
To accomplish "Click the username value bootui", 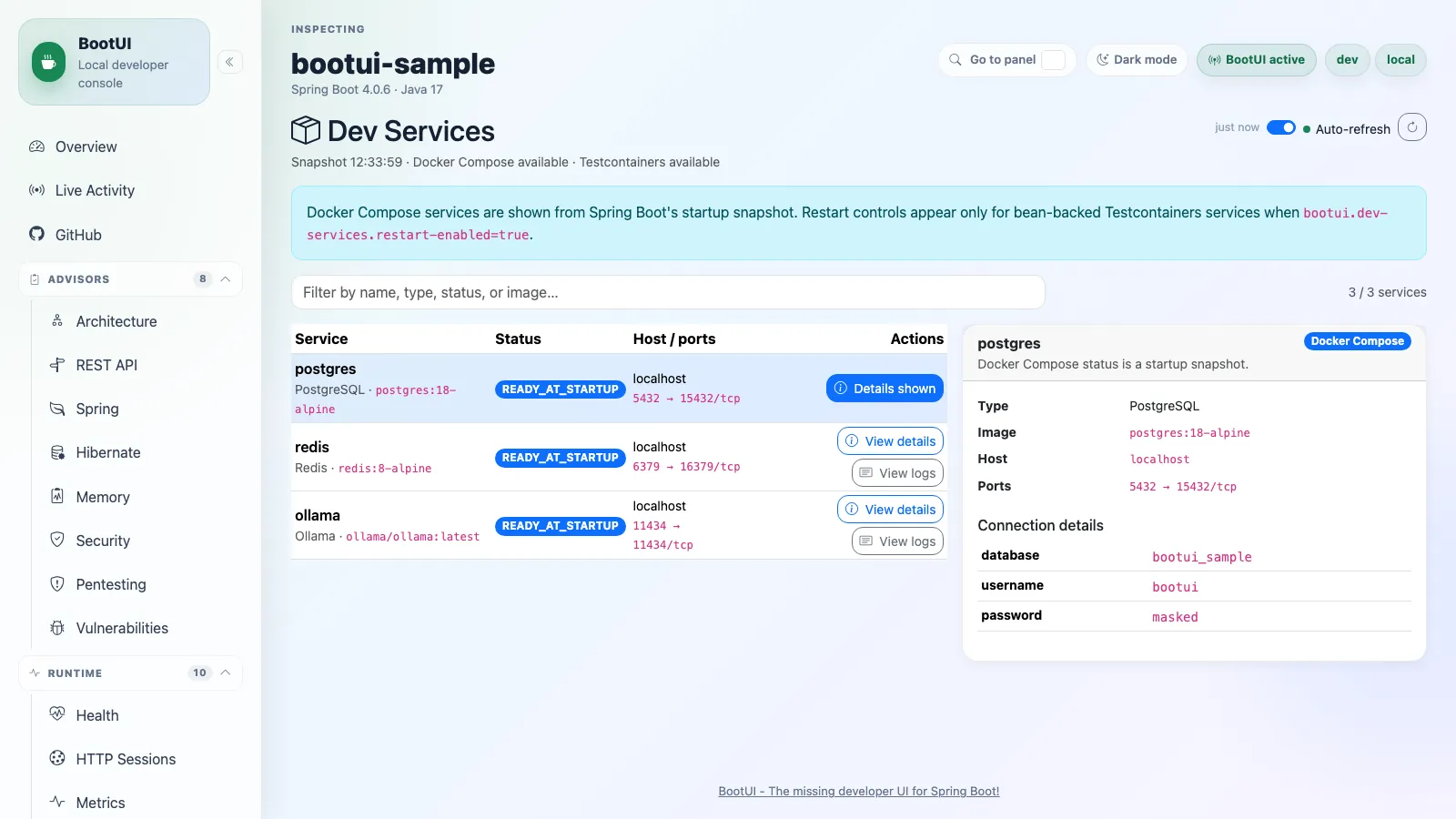I will coord(1175,587).
